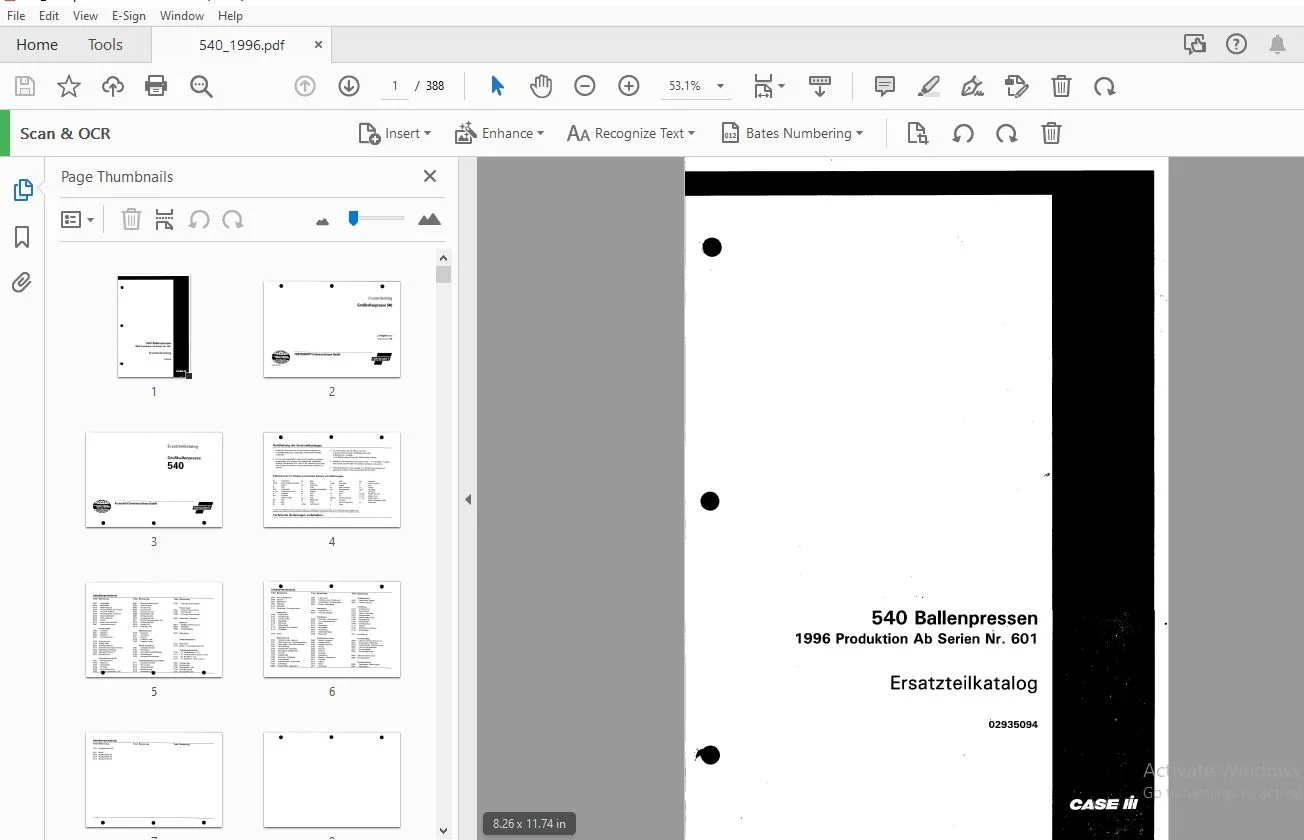The height and width of the screenshot is (840, 1304).
Task: Switch to the Home tab
Action: click(x=37, y=45)
